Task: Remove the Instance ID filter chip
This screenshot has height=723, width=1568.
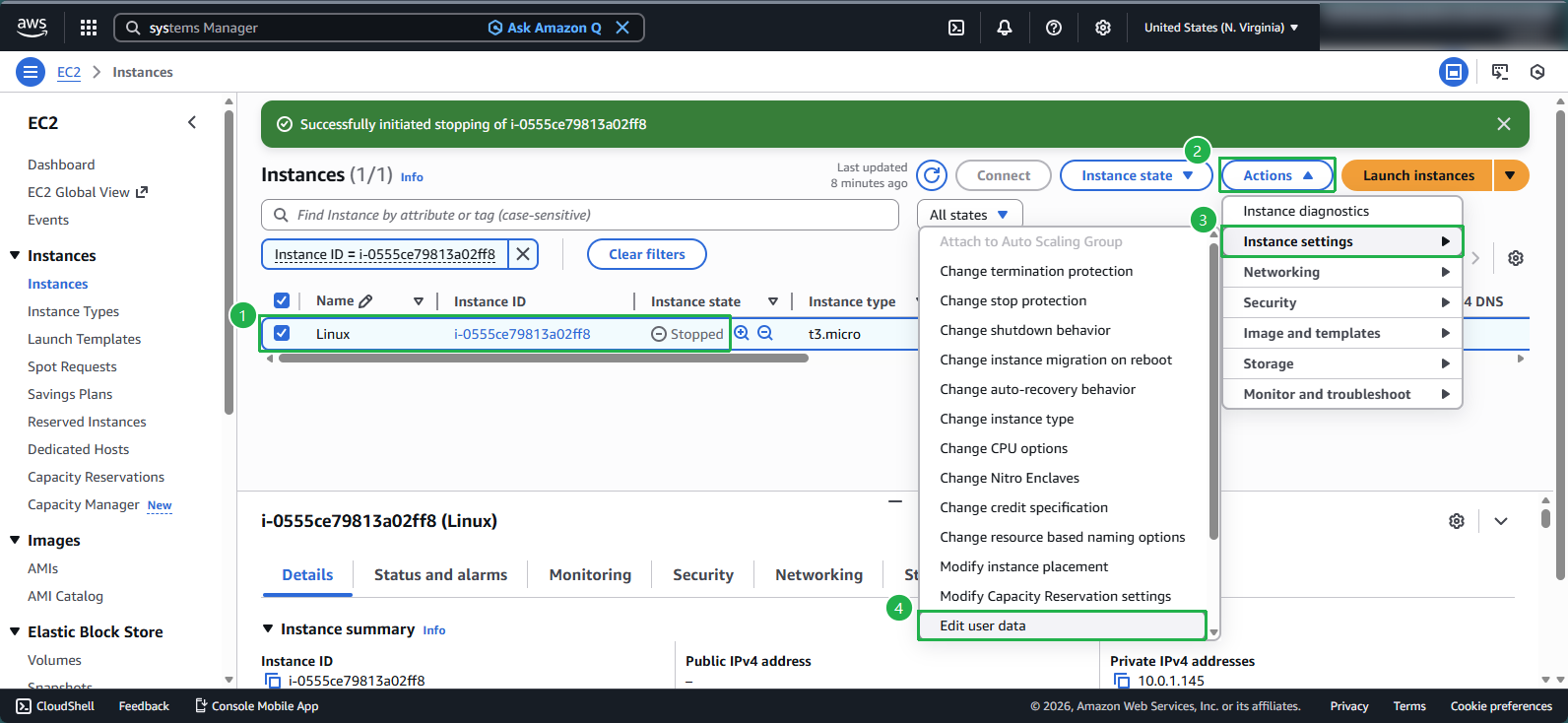Action: tap(523, 254)
